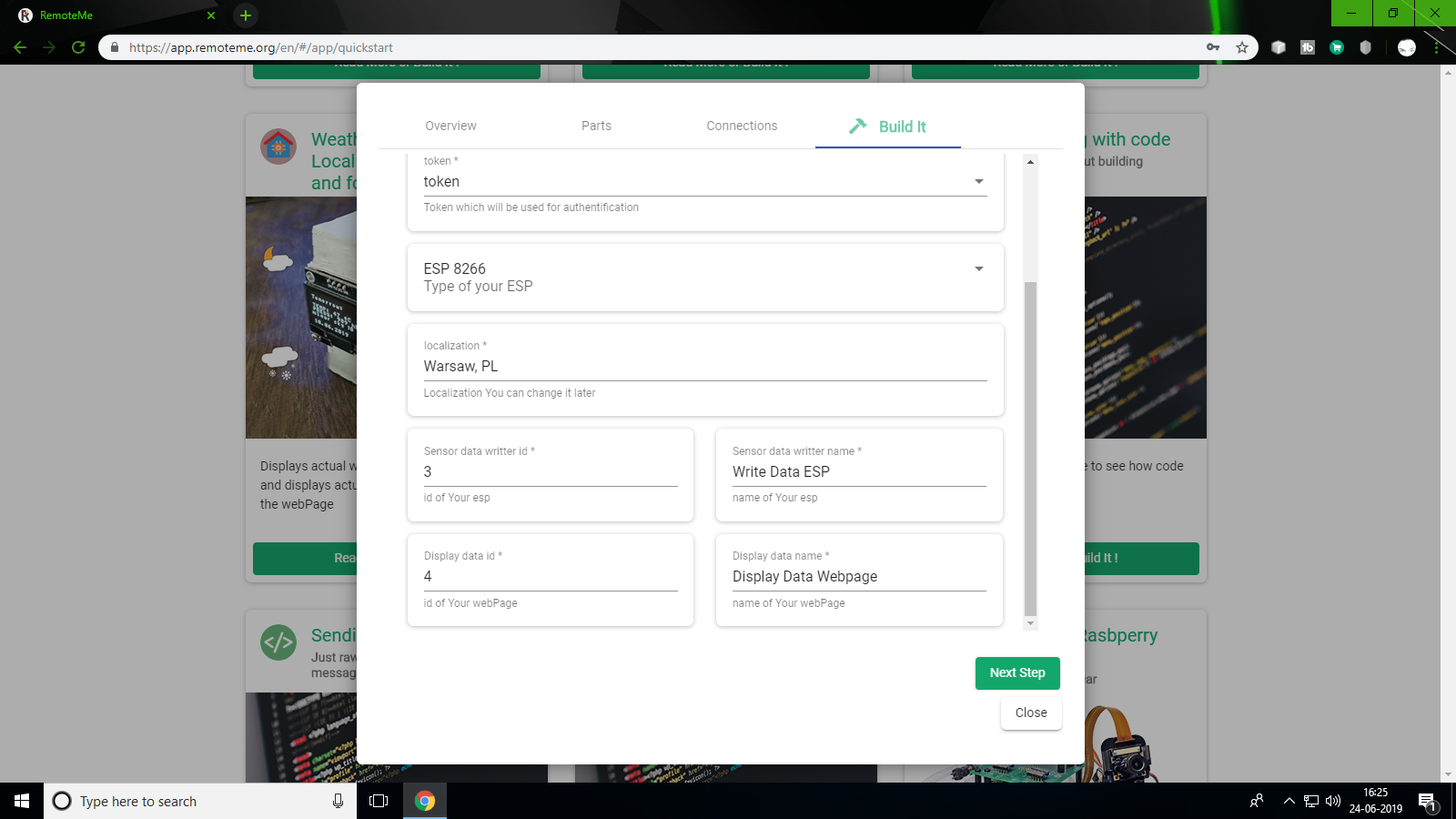Image resolution: width=1456 pixels, height=819 pixels.
Task: Click the Sending messages code icon
Action: (278, 642)
